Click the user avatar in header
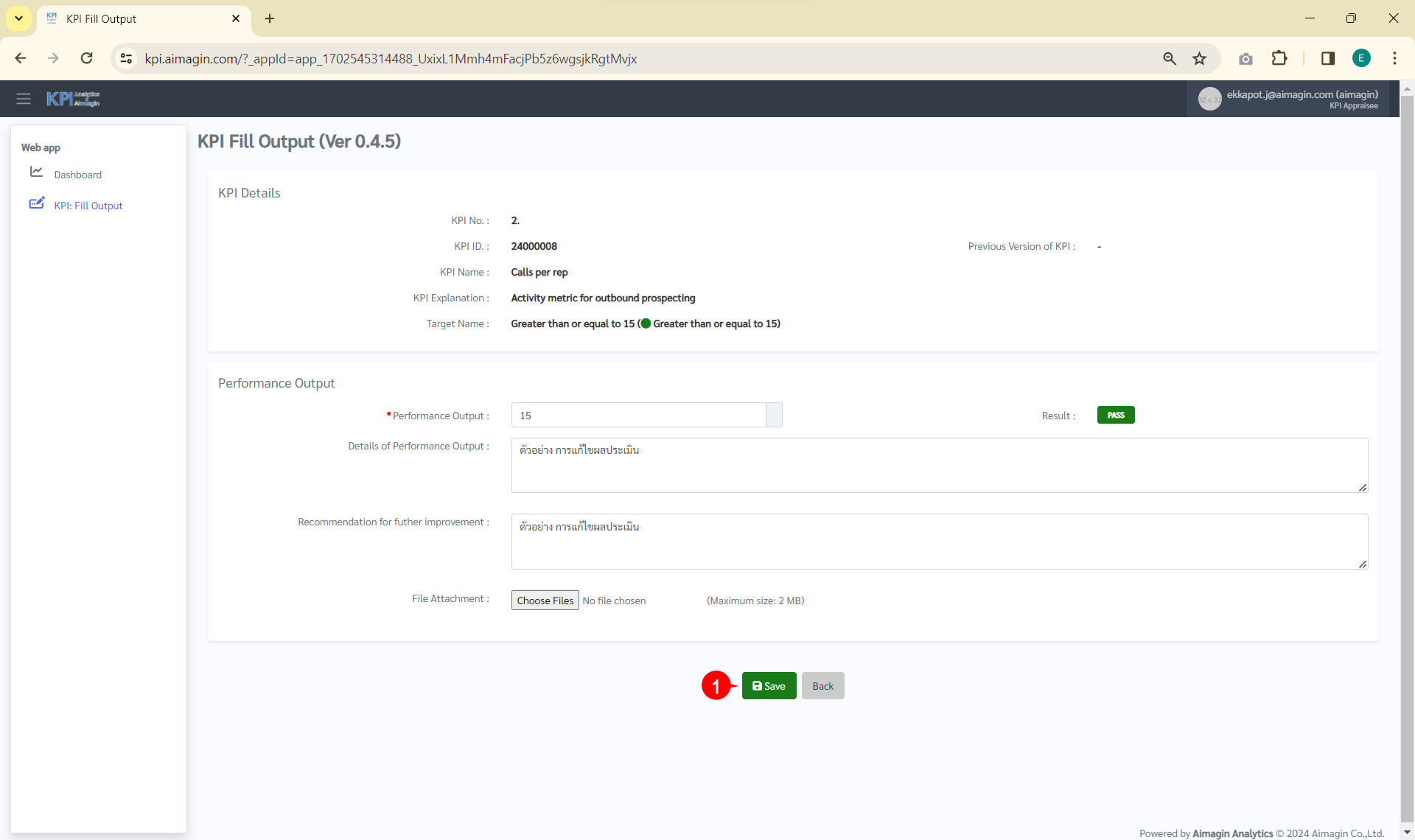Viewport: 1415px width, 840px height. (1209, 99)
